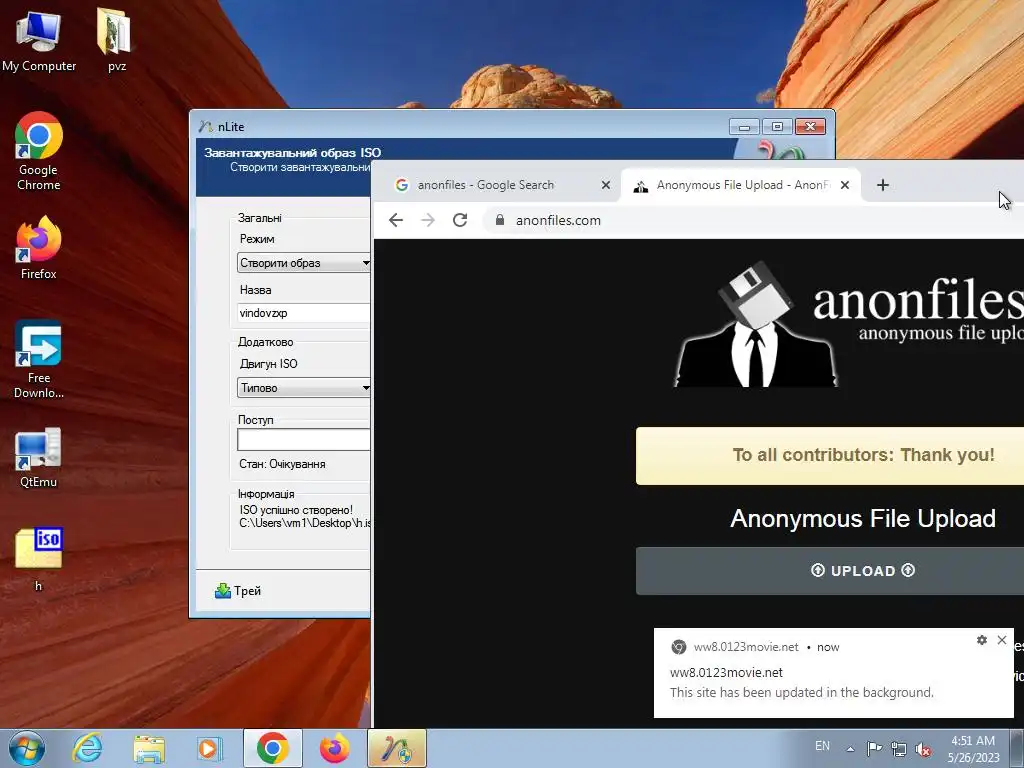The image size is (1024, 768).
Task: Open My Computer desktop icon
Action: point(39,40)
